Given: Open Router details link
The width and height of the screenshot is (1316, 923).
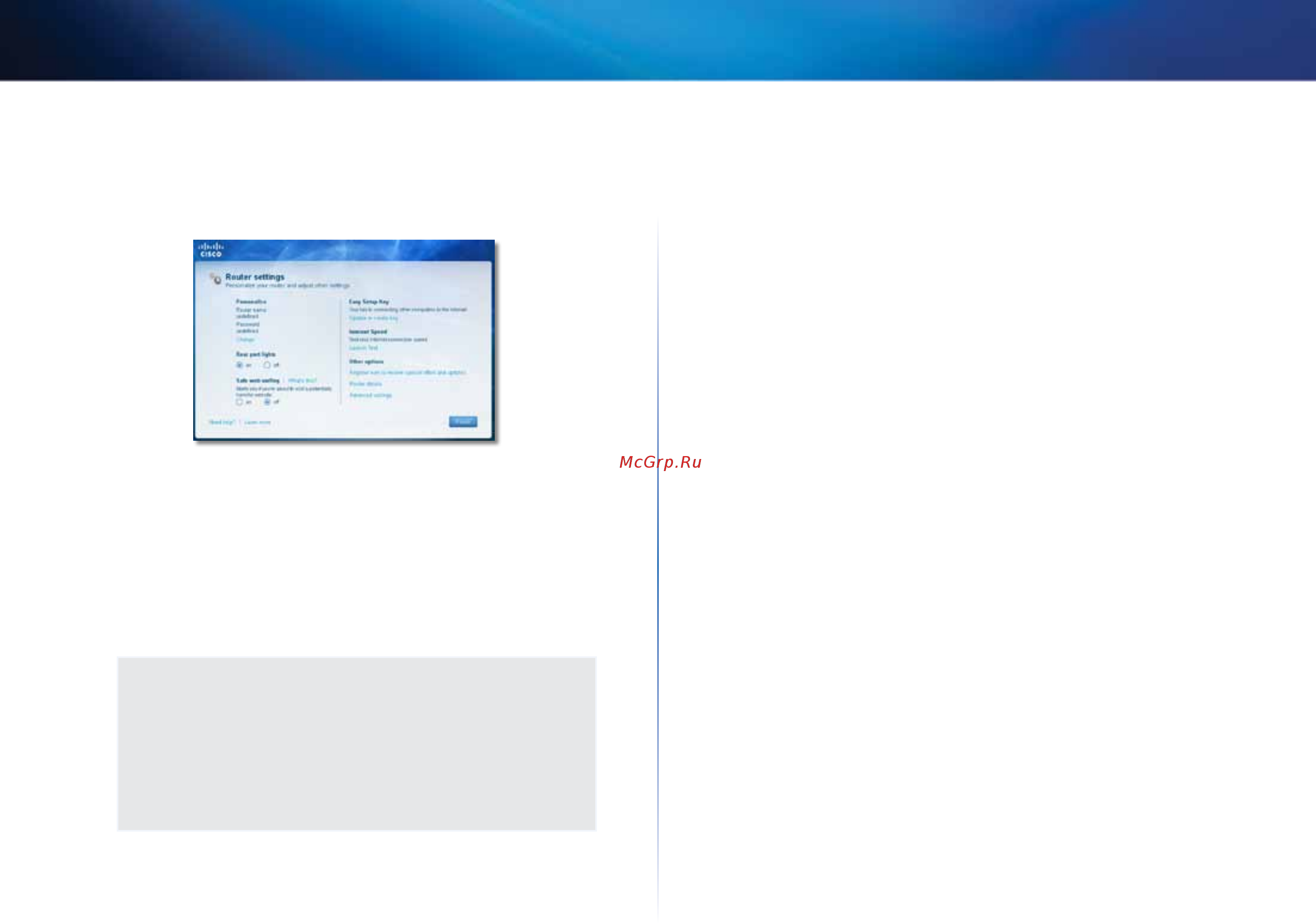Looking at the screenshot, I should coord(366,384).
